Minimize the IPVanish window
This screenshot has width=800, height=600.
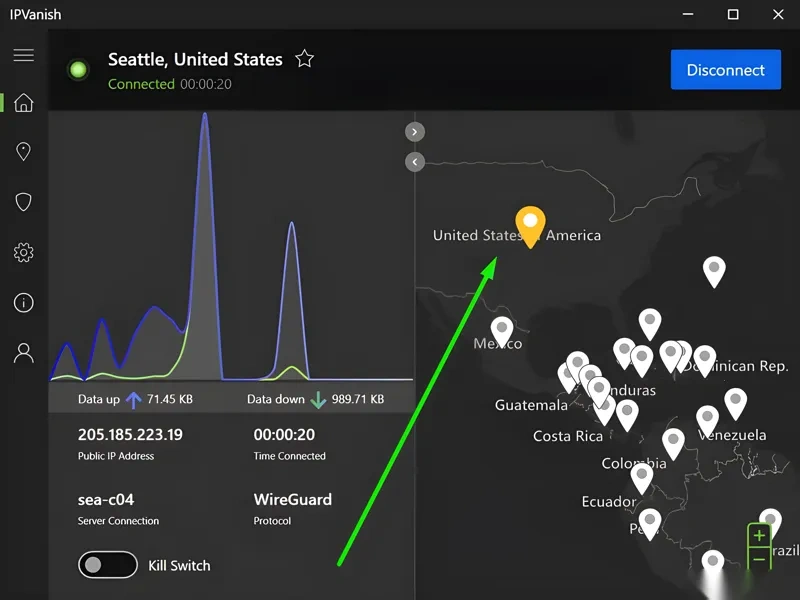(688, 14)
